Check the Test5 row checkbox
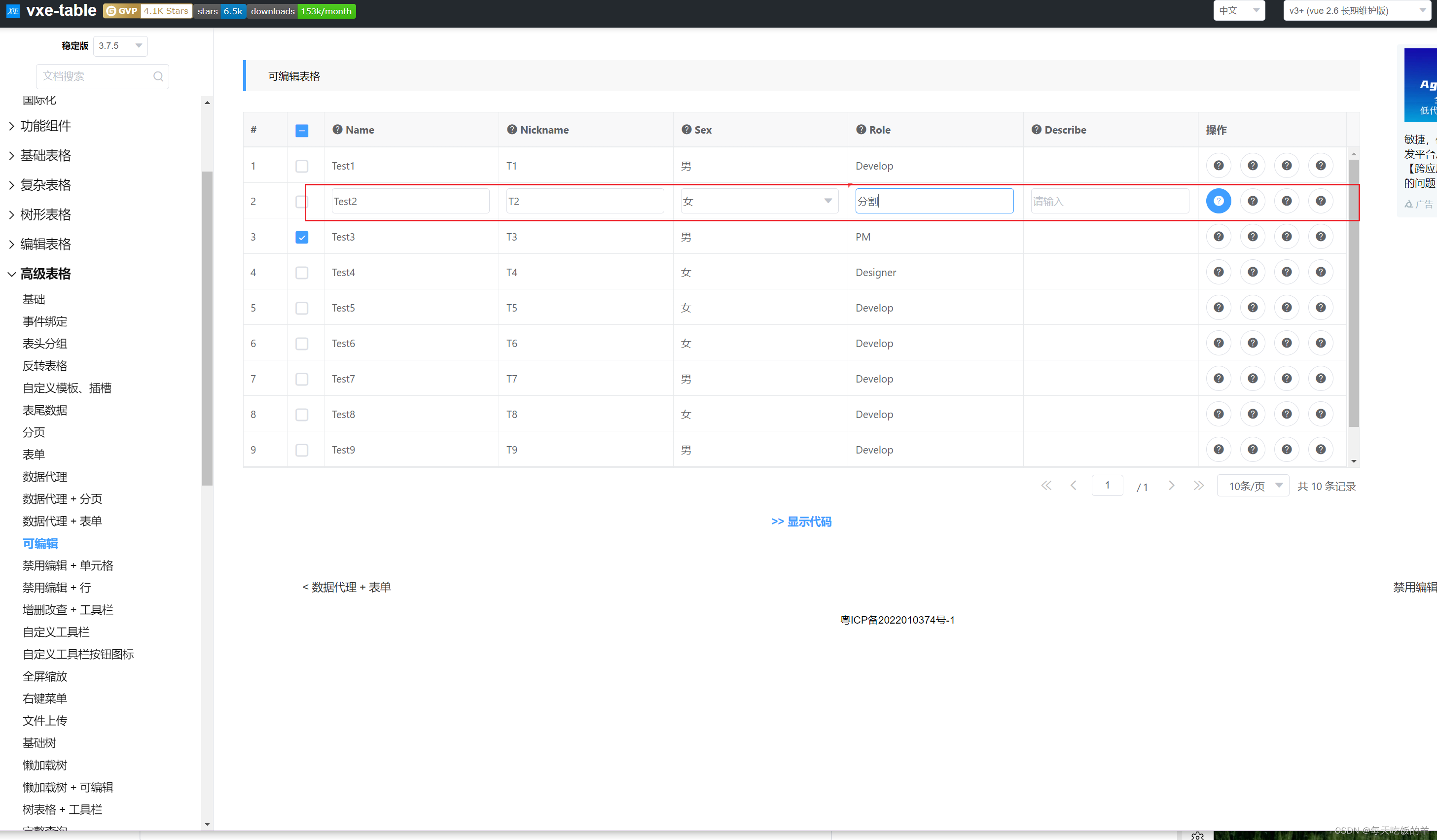The height and width of the screenshot is (840, 1437). point(302,308)
